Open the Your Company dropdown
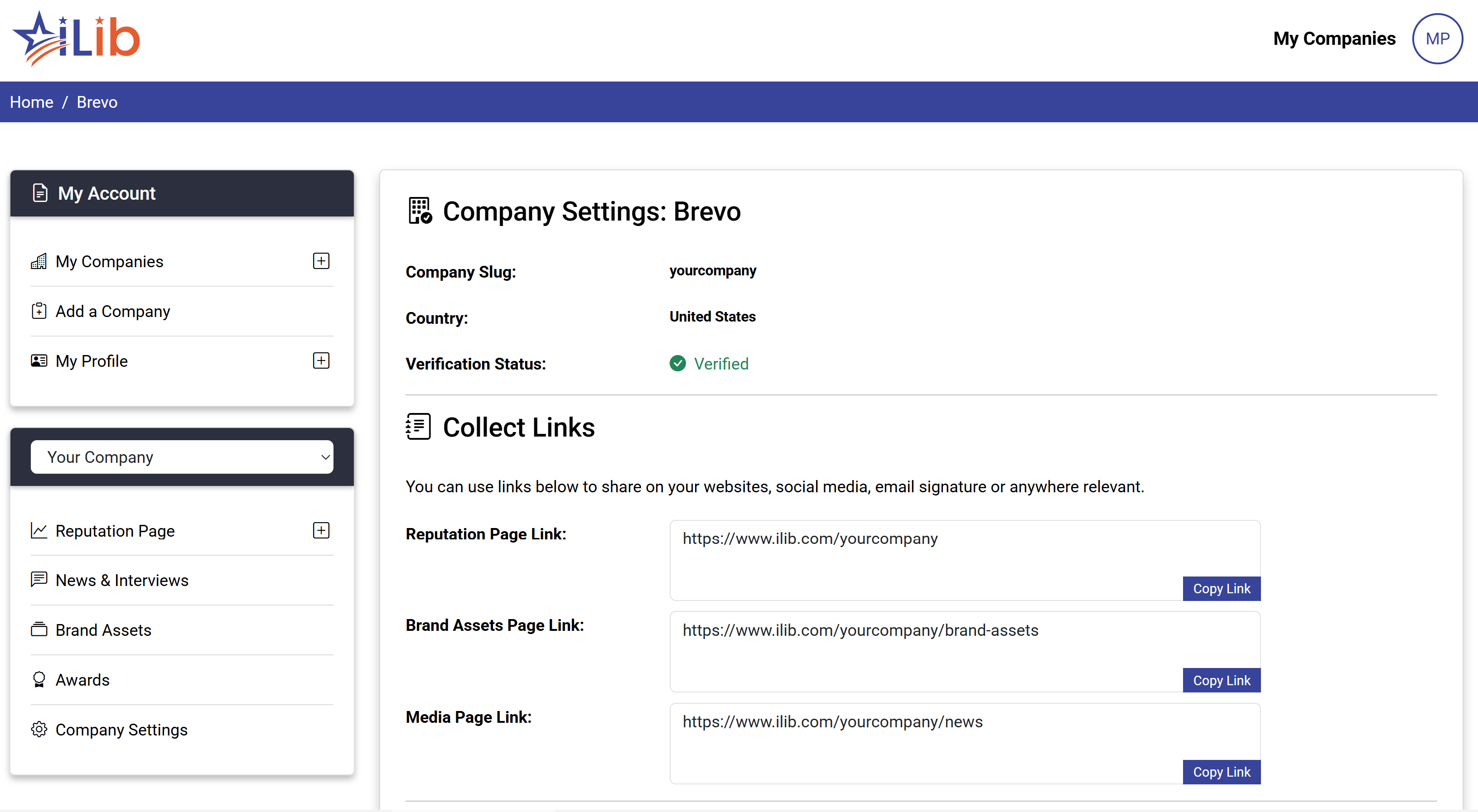The height and width of the screenshot is (812, 1478). [x=181, y=457]
